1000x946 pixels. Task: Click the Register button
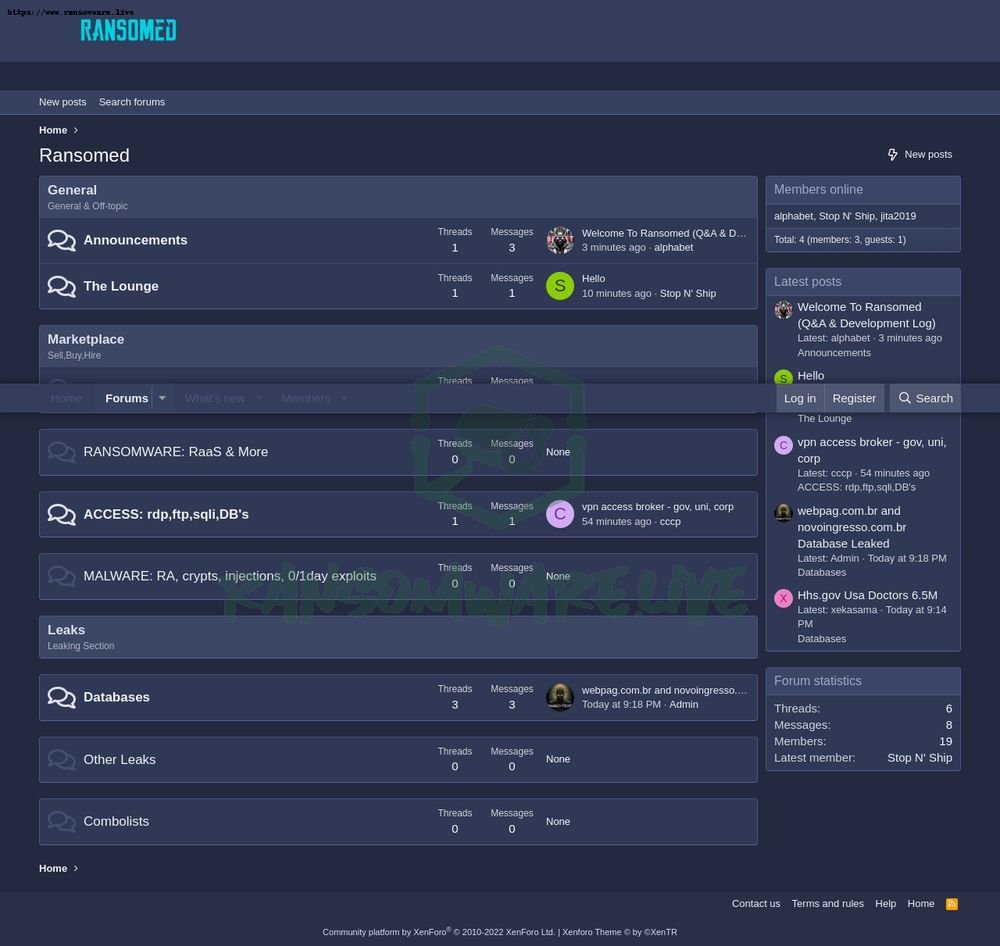tap(854, 398)
